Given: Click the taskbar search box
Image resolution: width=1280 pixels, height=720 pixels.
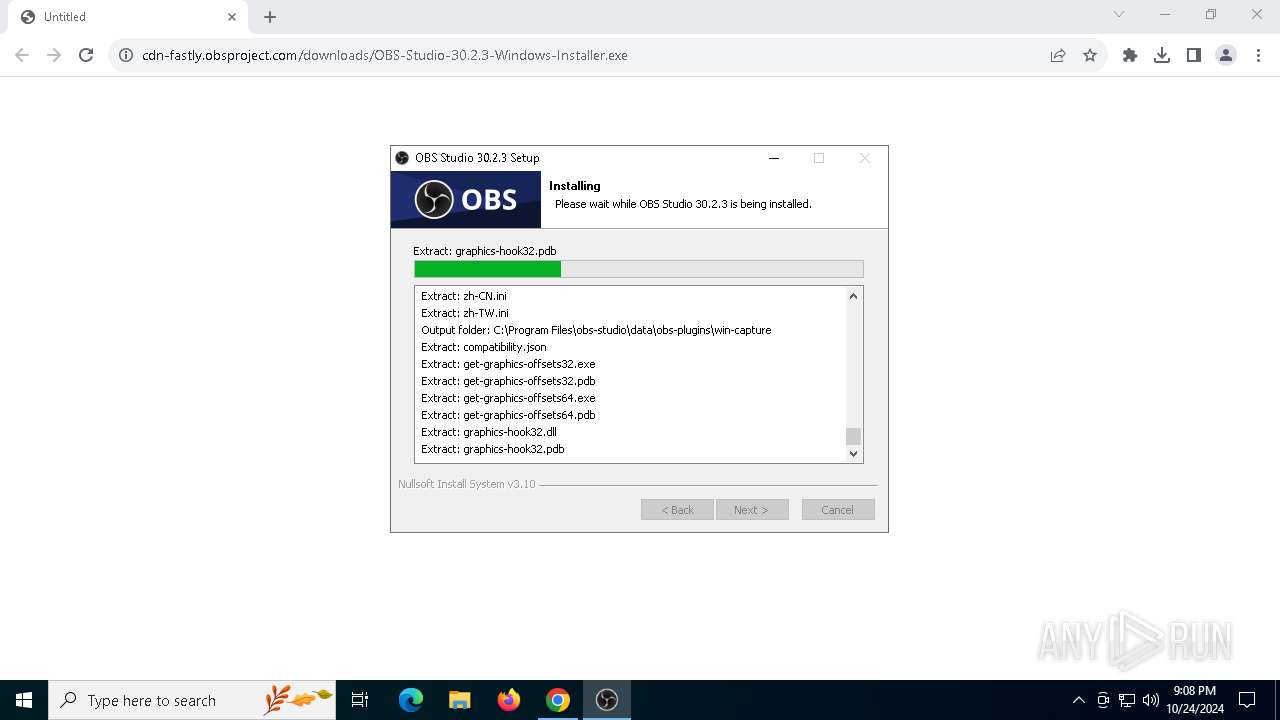Looking at the screenshot, I should (x=192, y=700).
